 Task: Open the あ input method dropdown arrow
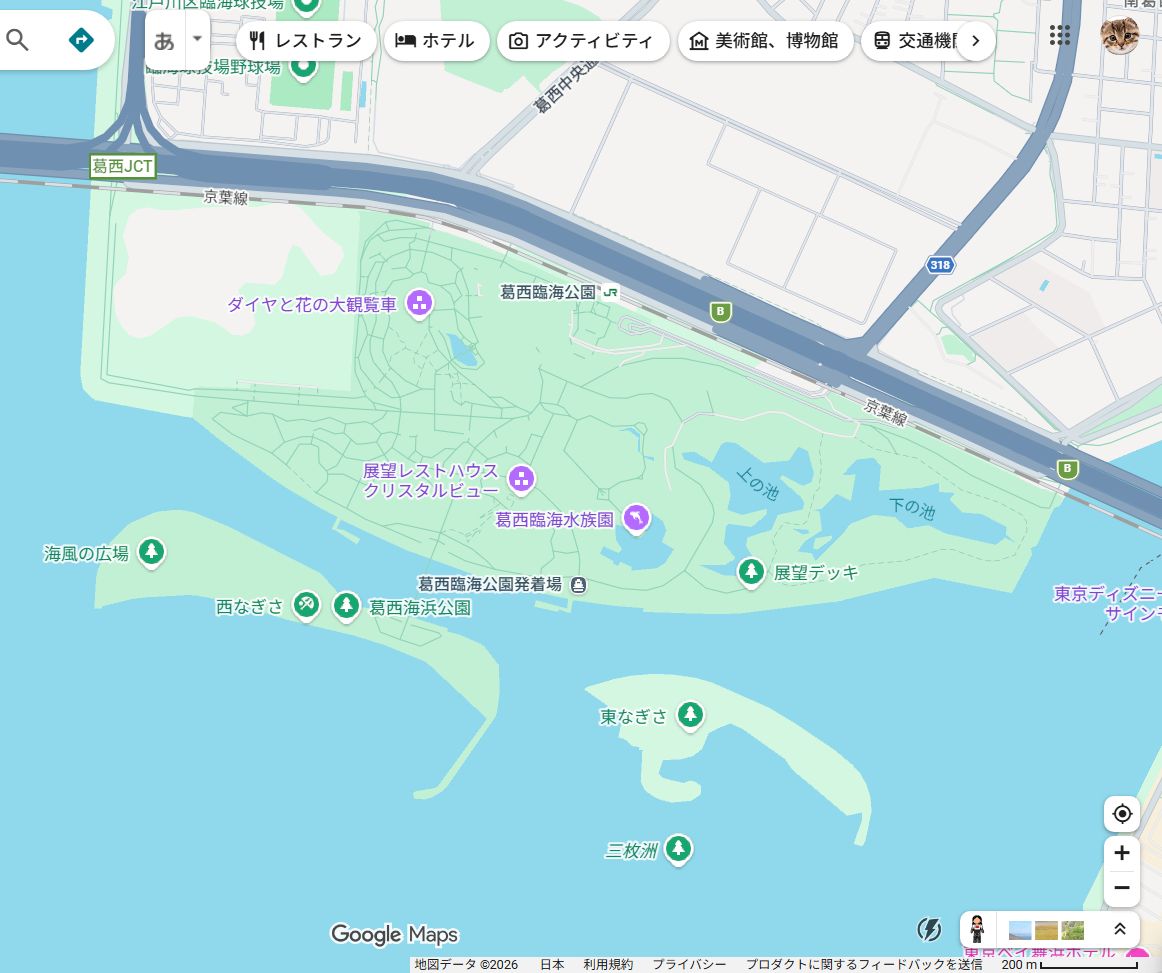pyautogui.click(x=197, y=39)
